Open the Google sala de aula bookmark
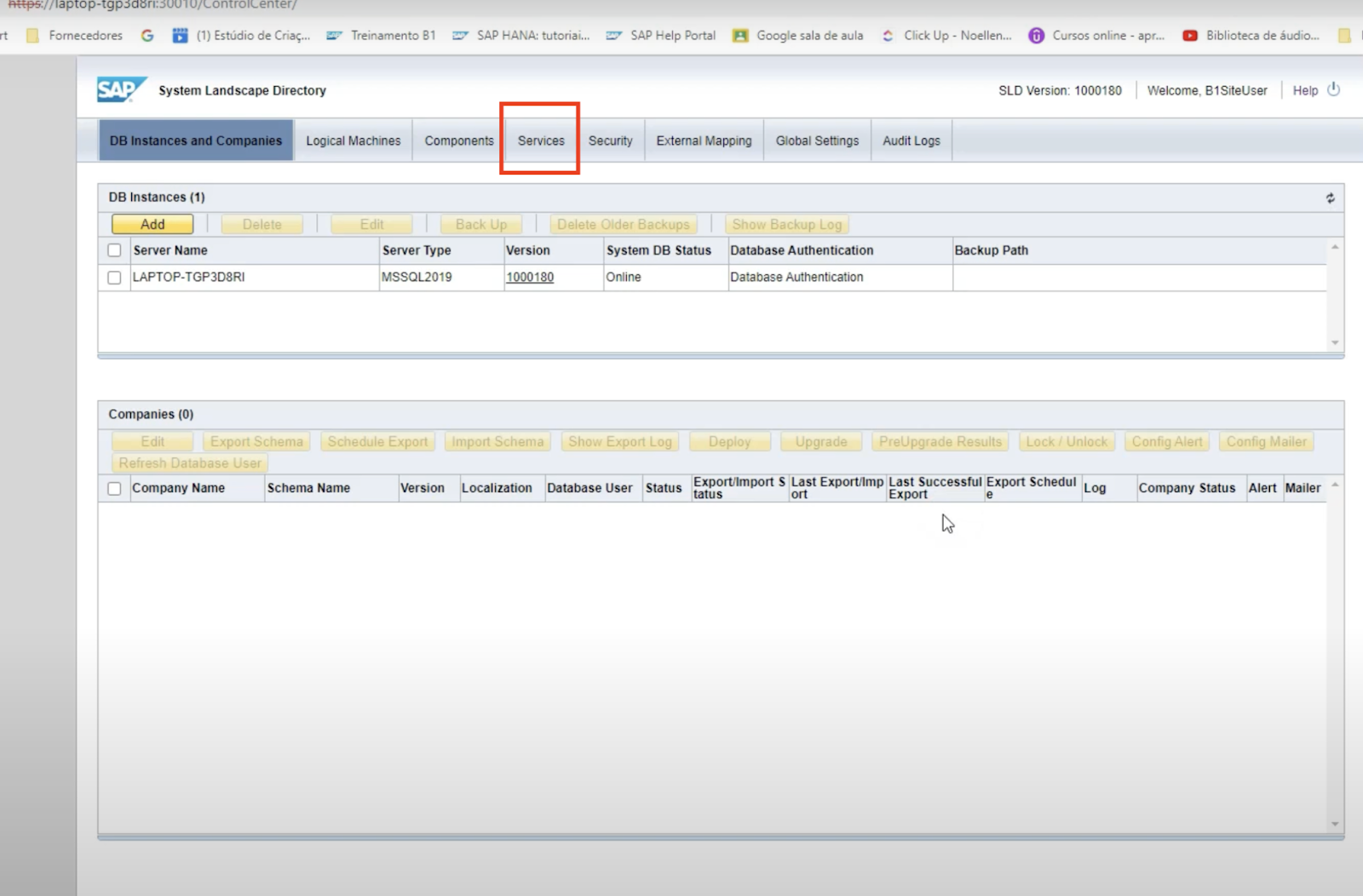The height and width of the screenshot is (896, 1363). 798,36
